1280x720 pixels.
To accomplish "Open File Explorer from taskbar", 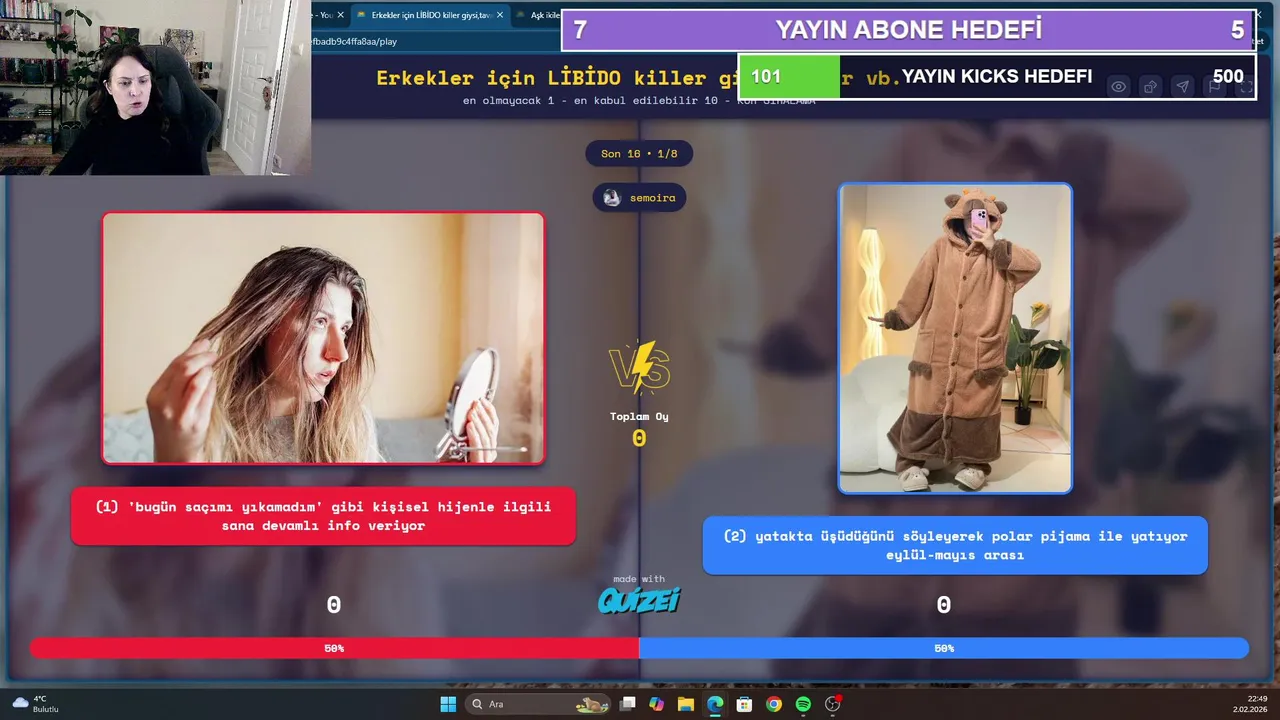I will click(685, 704).
